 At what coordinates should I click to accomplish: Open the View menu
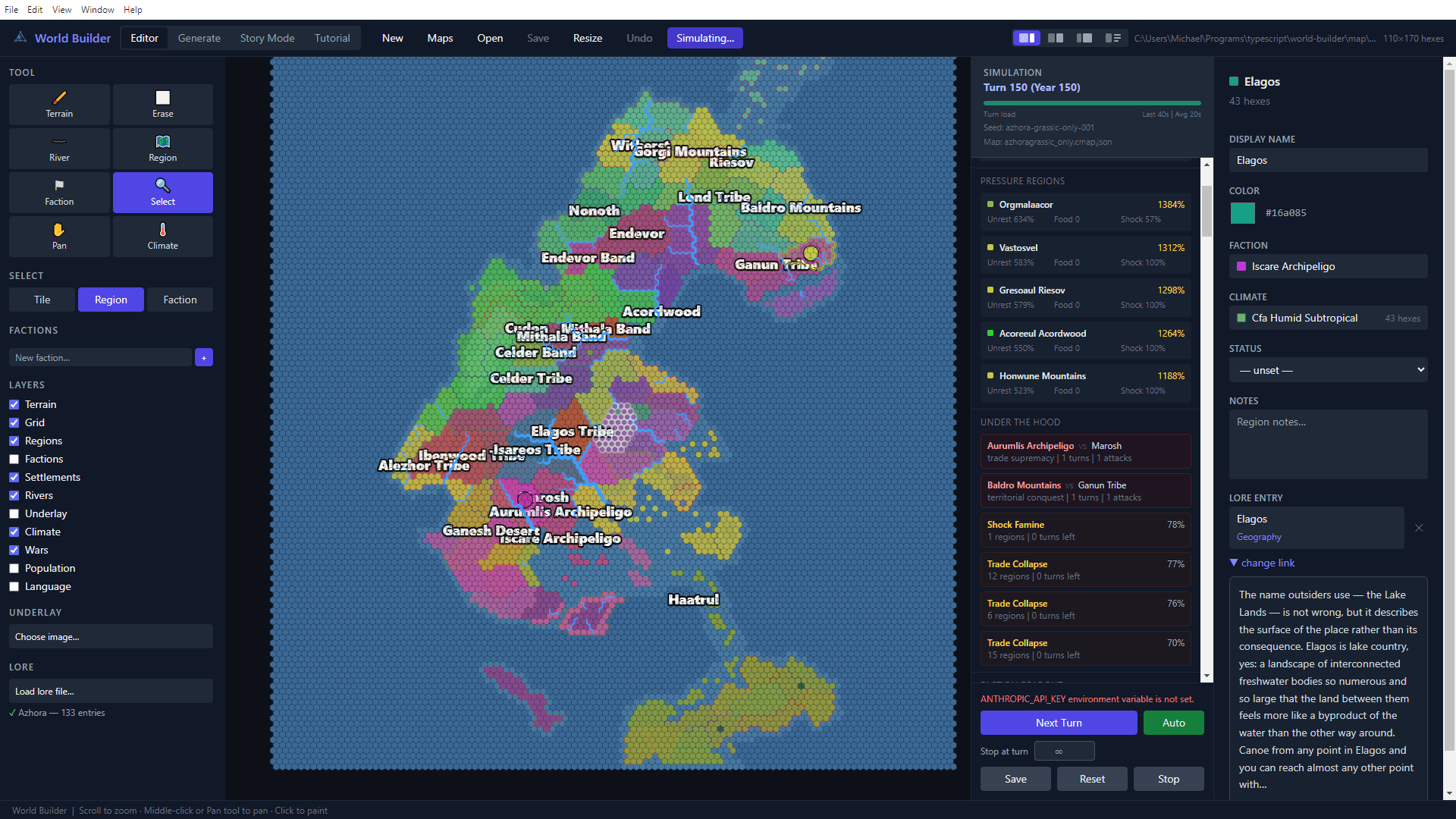61,10
